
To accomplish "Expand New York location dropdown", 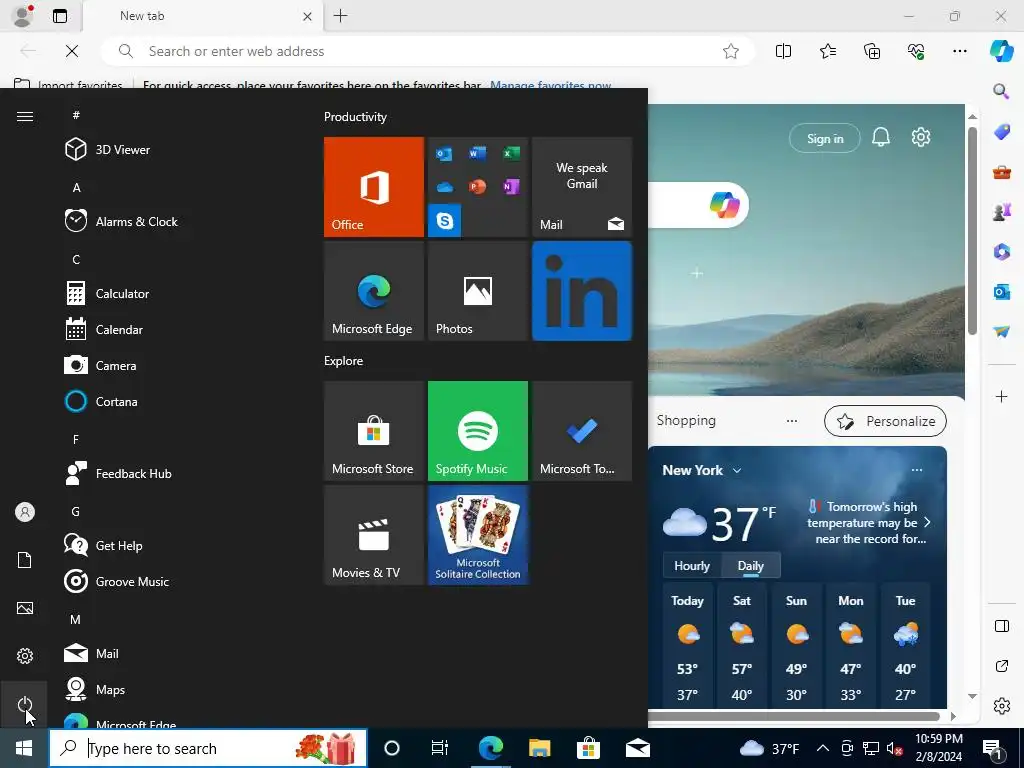I will point(737,470).
